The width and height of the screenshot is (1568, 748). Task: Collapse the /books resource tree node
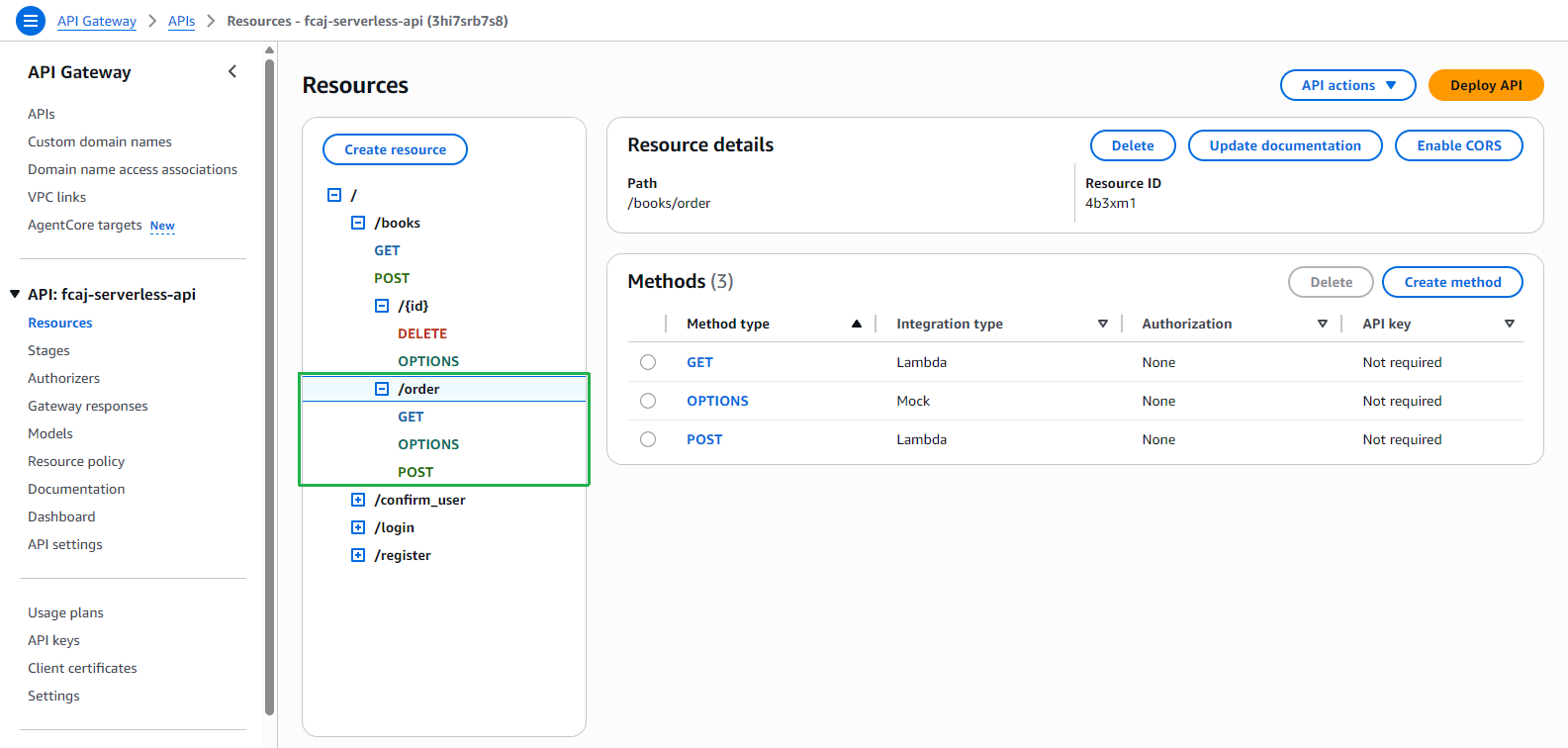click(x=358, y=223)
